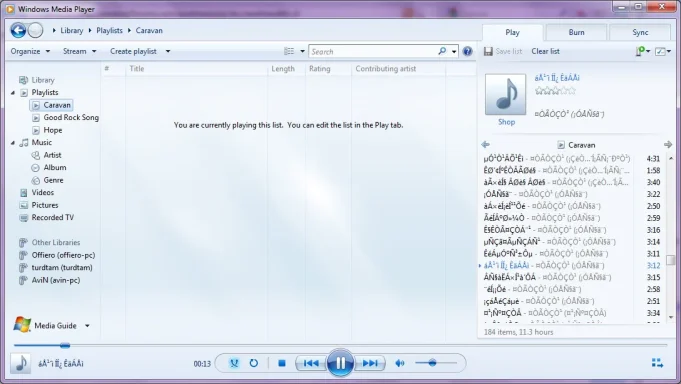Open the Stream dropdown menu
681x384 pixels.
pos(79,51)
